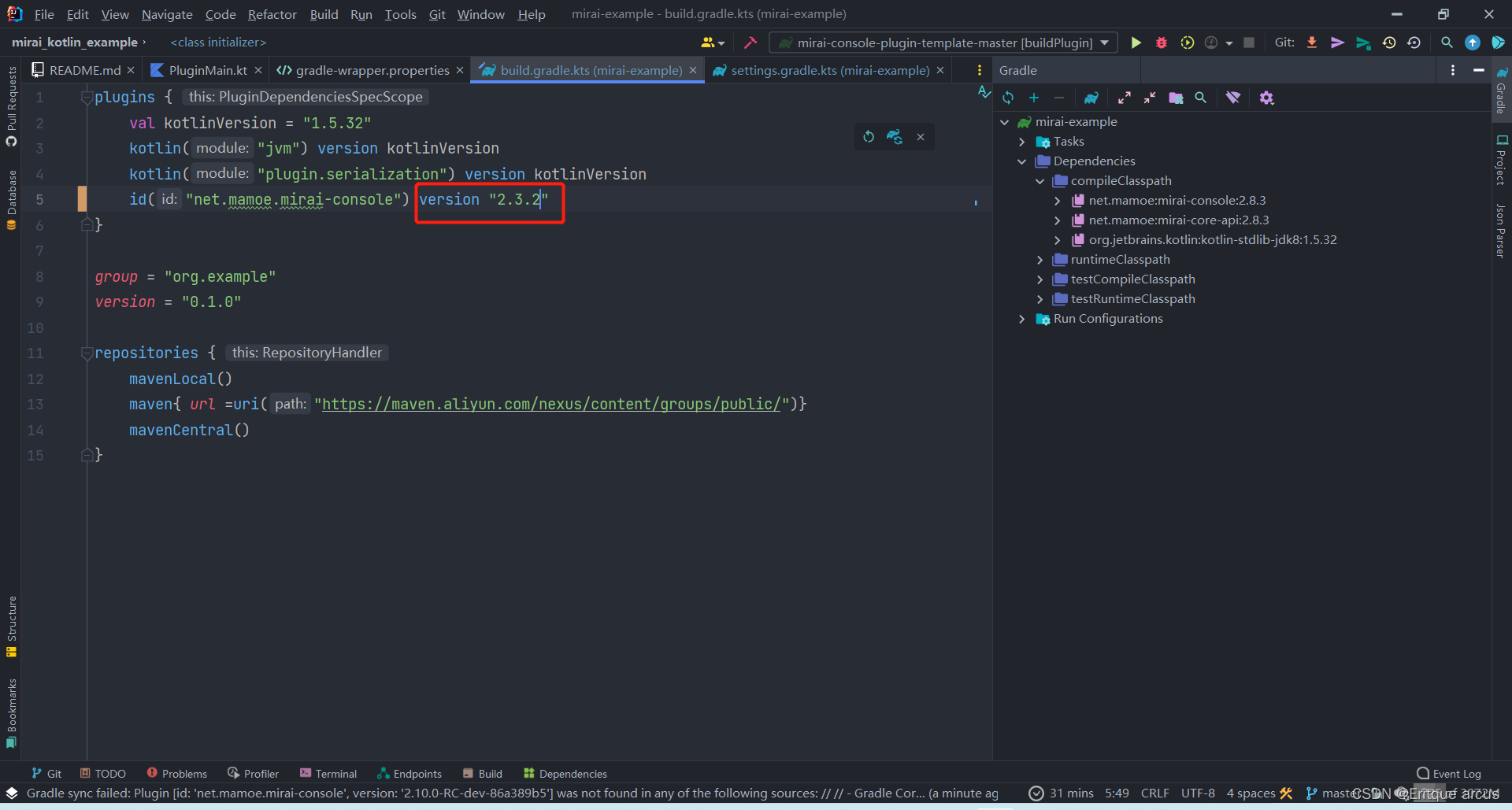The width and height of the screenshot is (1512, 810).
Task: Open the aliyun maven repository URL link
Action: pos(551,404)
